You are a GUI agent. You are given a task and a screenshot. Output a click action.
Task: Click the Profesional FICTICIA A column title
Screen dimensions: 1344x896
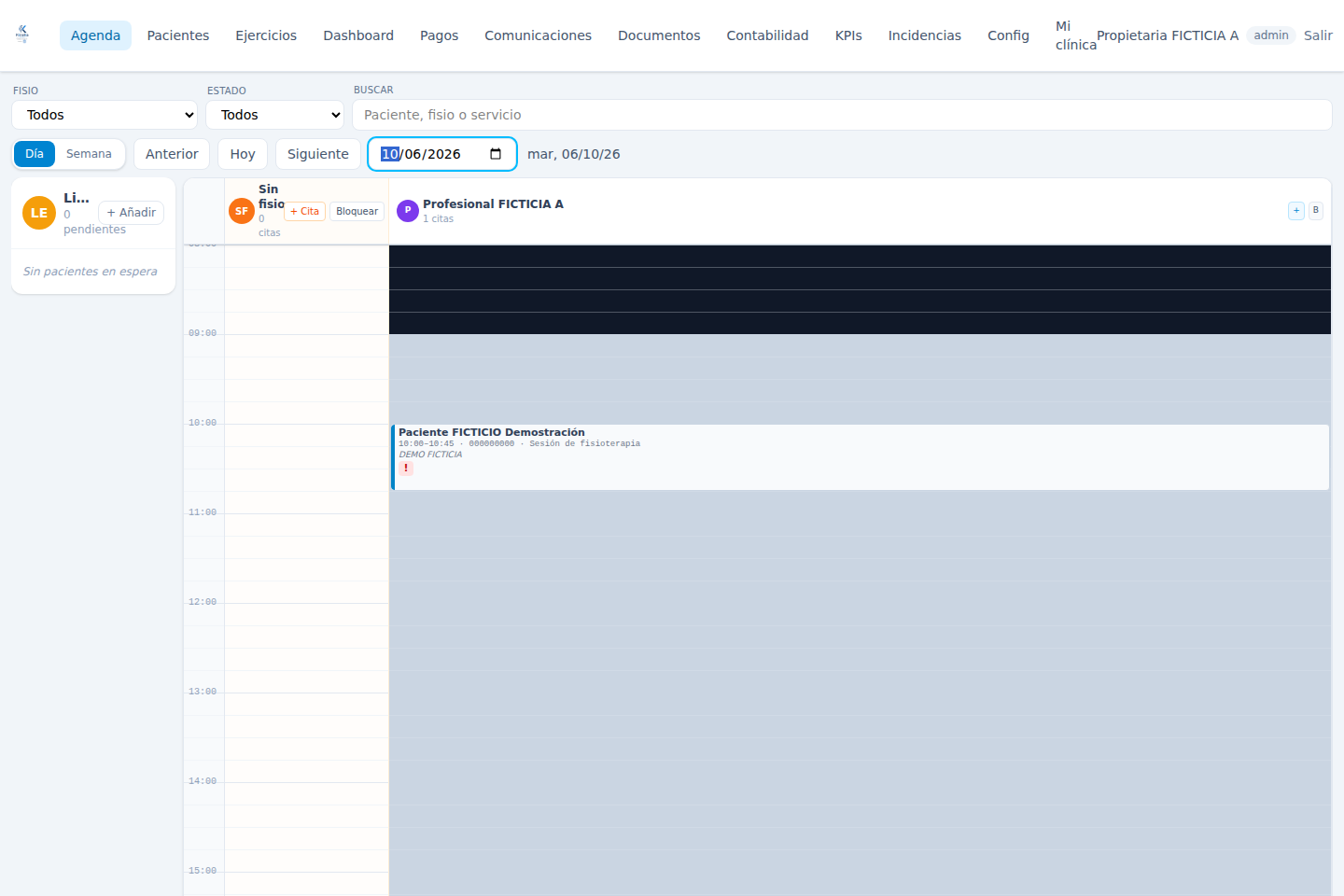pyautogui.click(x=493, y=204)
